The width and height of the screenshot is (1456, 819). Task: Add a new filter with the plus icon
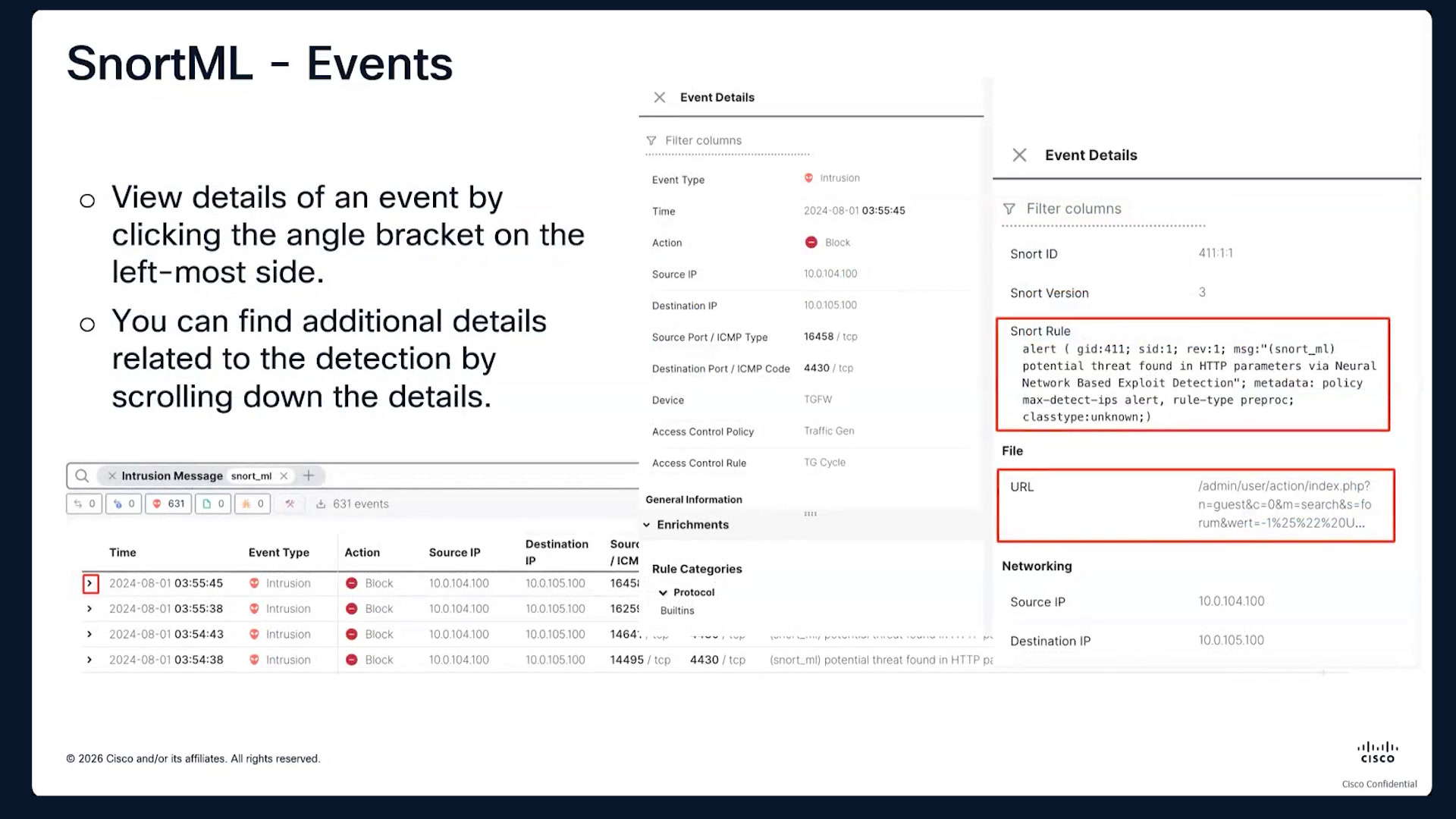(309, 476)
